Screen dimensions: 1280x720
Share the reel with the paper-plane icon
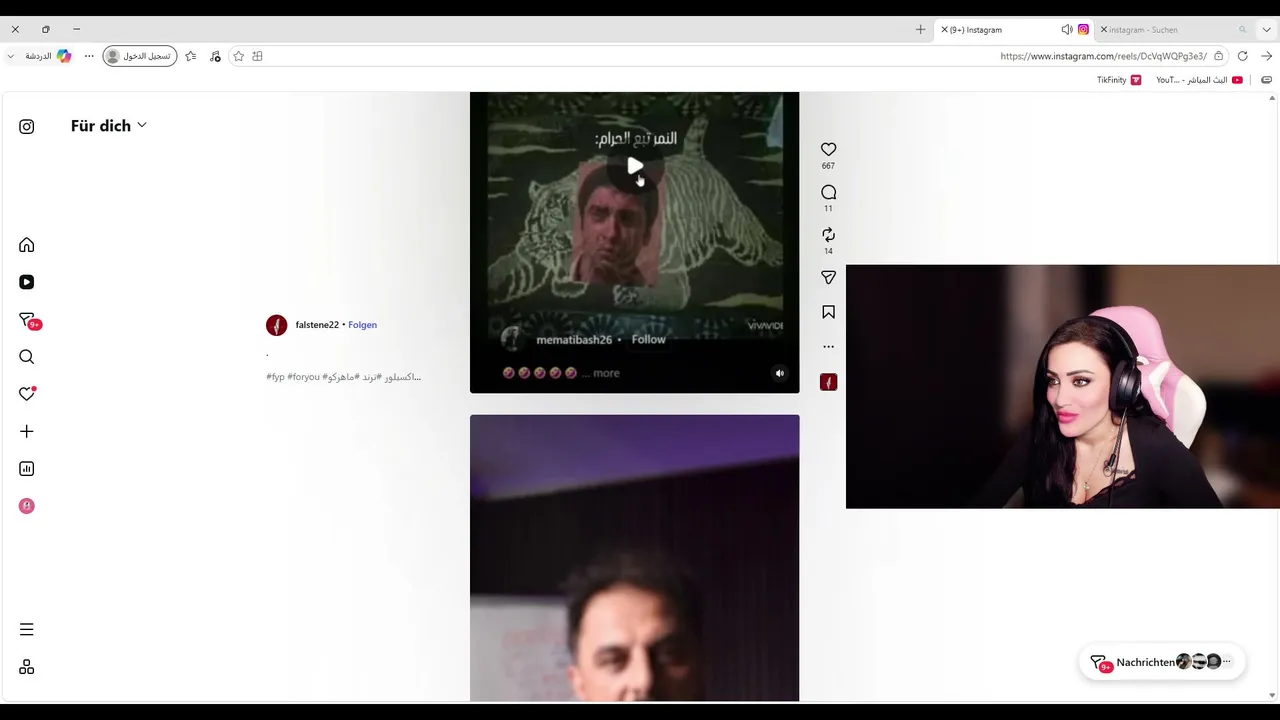click(x=828, y=277)
